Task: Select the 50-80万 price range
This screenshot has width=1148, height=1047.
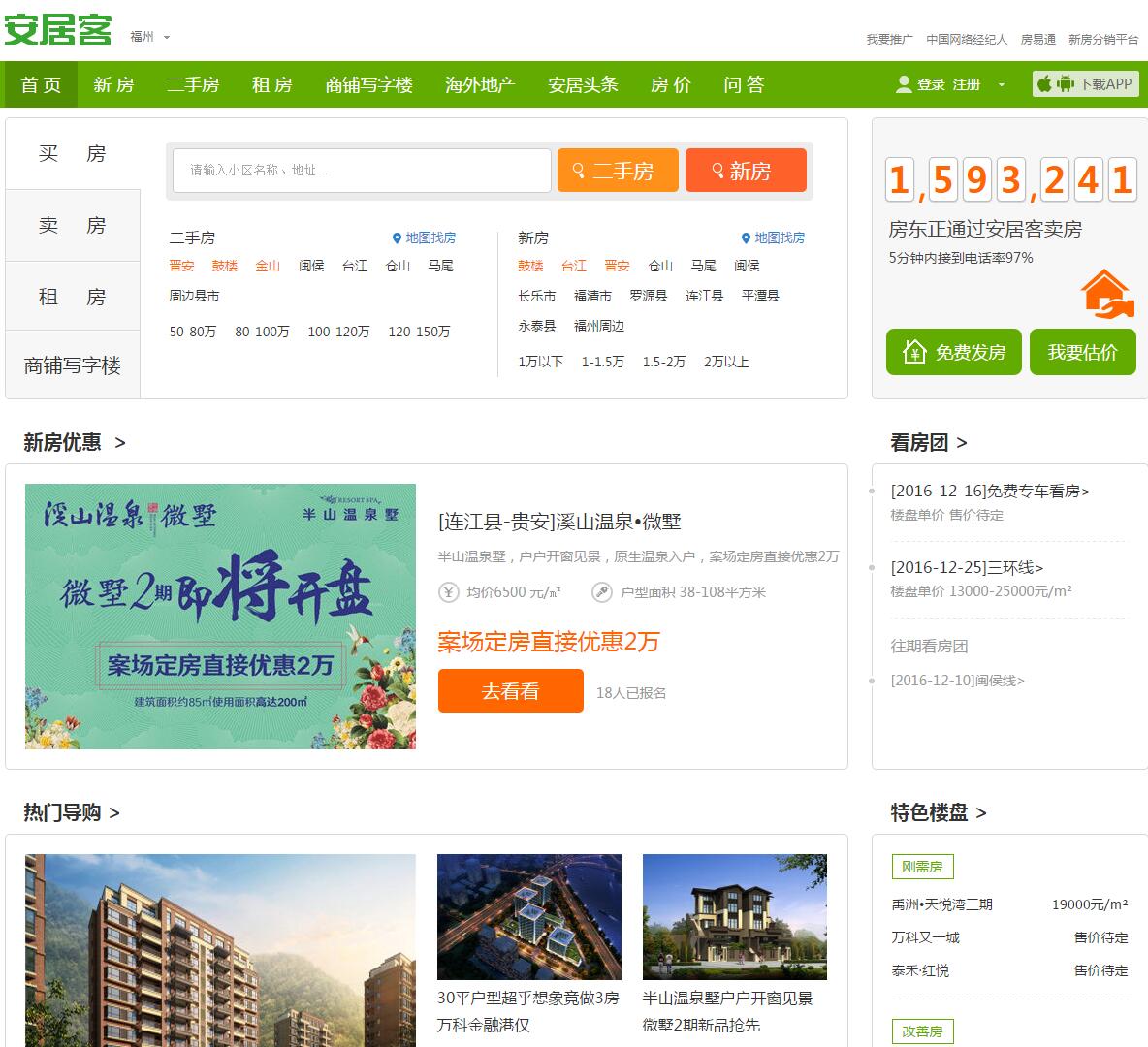Action: 193,332
